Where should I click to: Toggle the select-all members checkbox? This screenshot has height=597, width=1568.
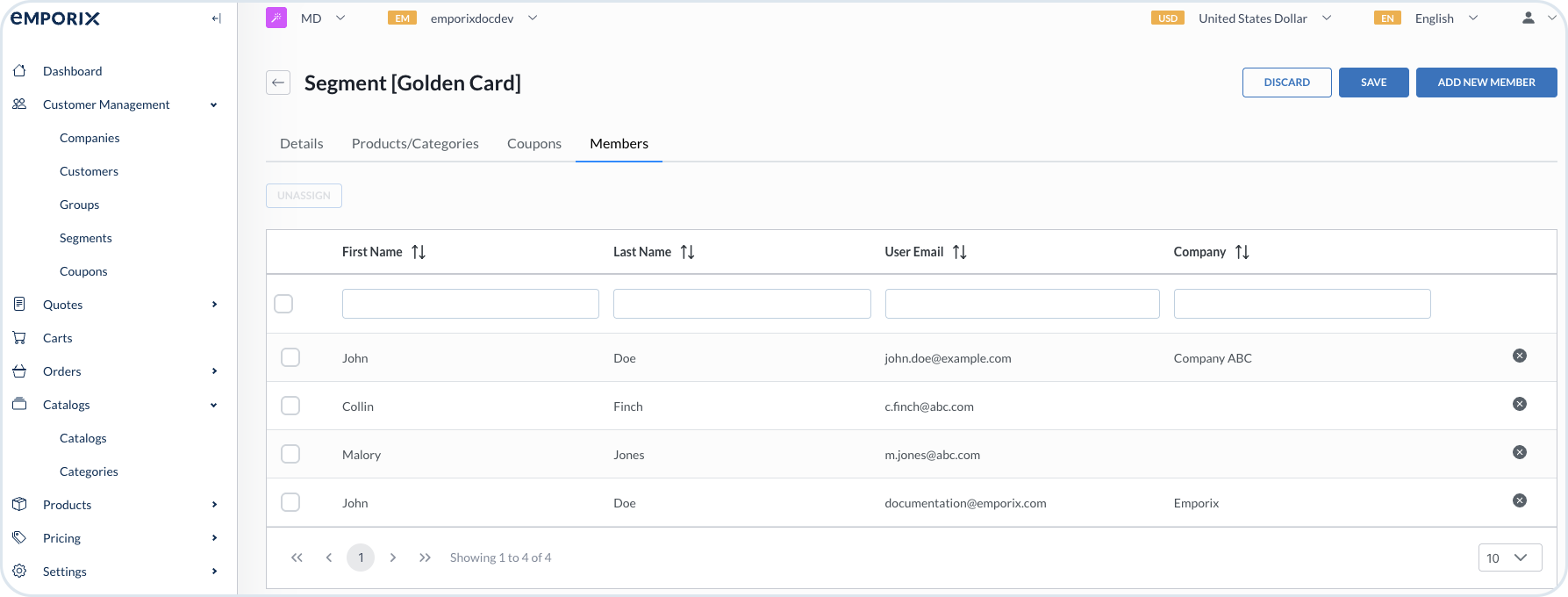point(283,304)
